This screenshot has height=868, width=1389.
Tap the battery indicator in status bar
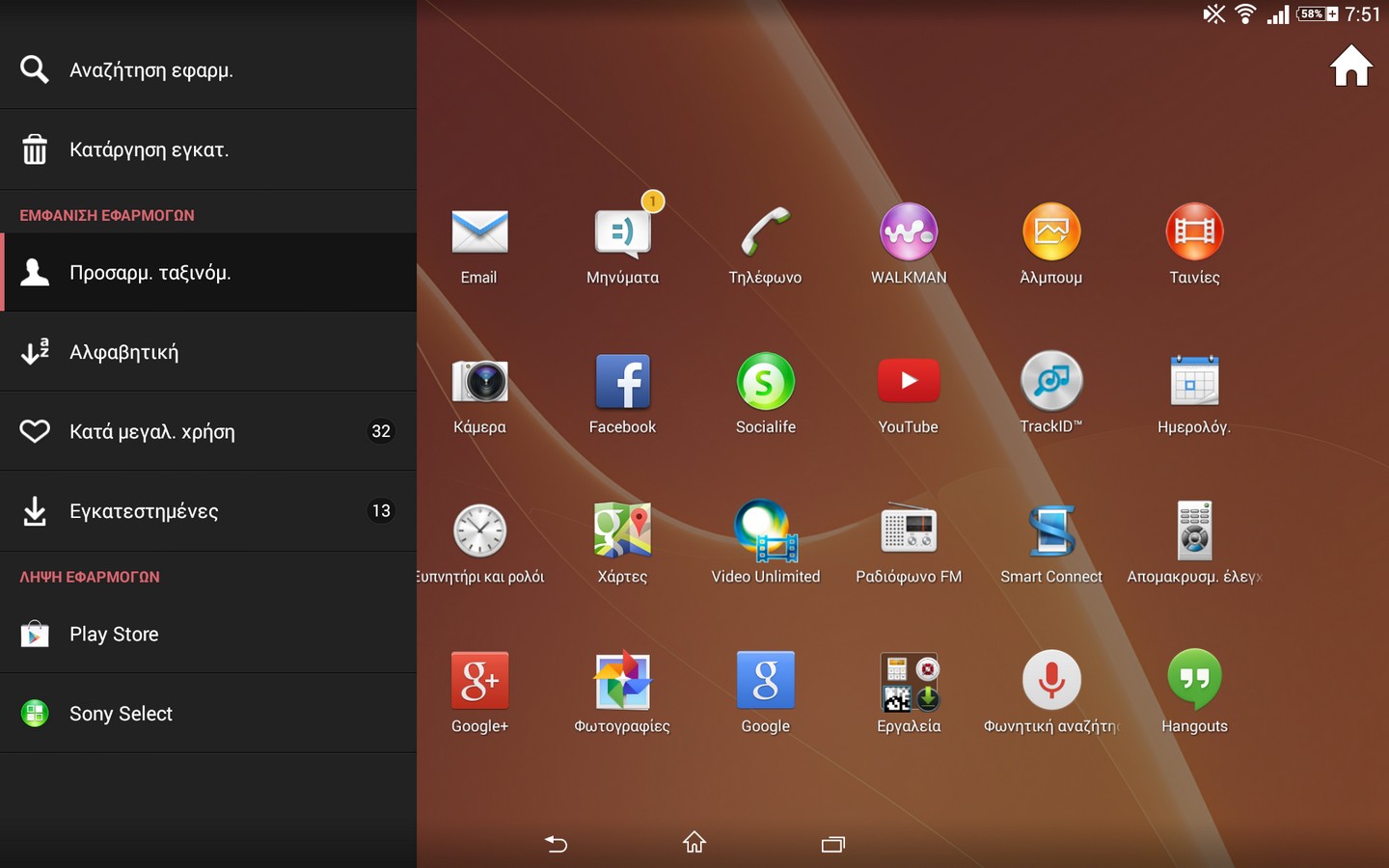tap(1318, 14)
